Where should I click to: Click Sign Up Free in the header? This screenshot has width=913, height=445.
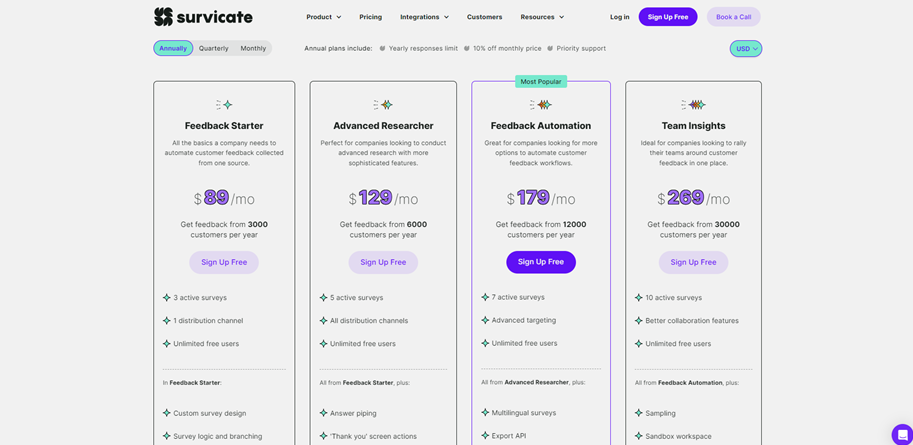[668, 17]
